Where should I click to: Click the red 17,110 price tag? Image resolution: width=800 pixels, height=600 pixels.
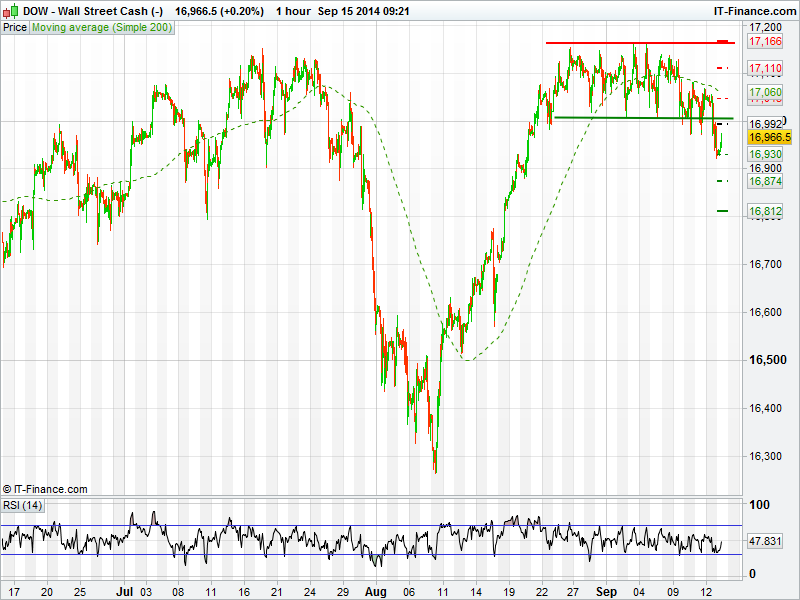pyautogui.click(x=765, y=68)
